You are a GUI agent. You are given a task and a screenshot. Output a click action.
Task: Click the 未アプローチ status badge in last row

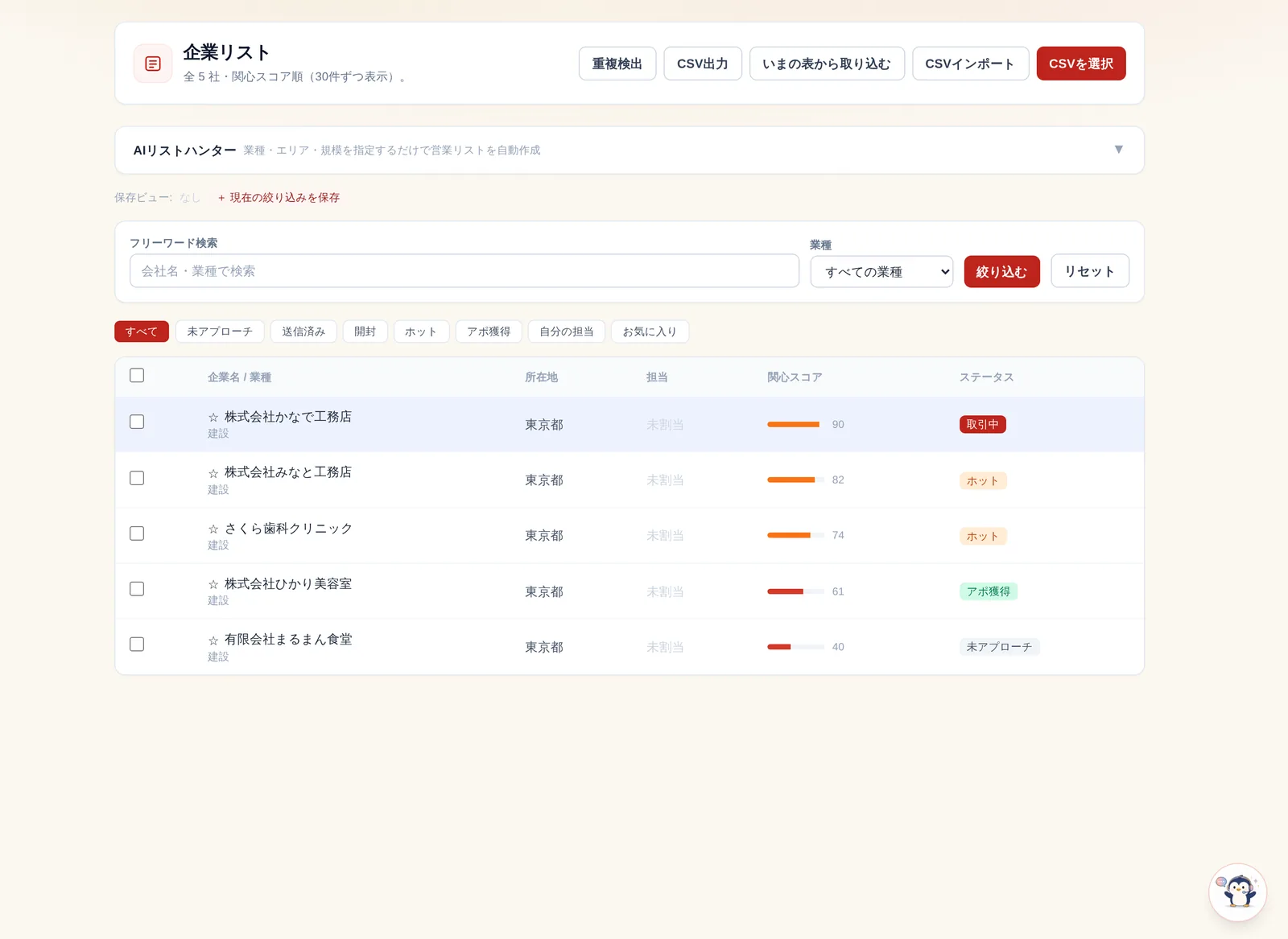point(999,647)
